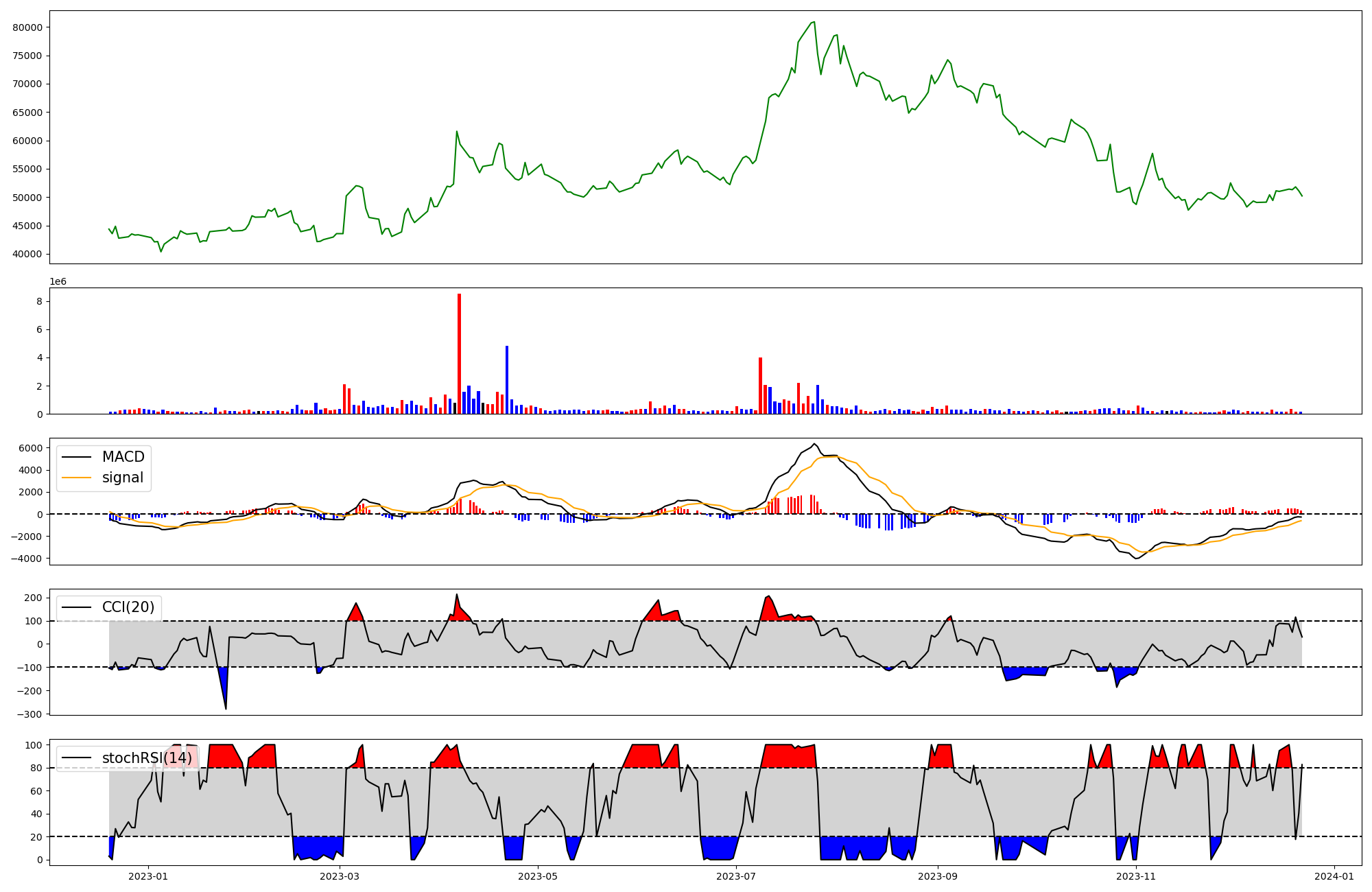The image size is (1372, 892).
Task: Click the 2023-09 date axis label
Action: tap(937, 876)
